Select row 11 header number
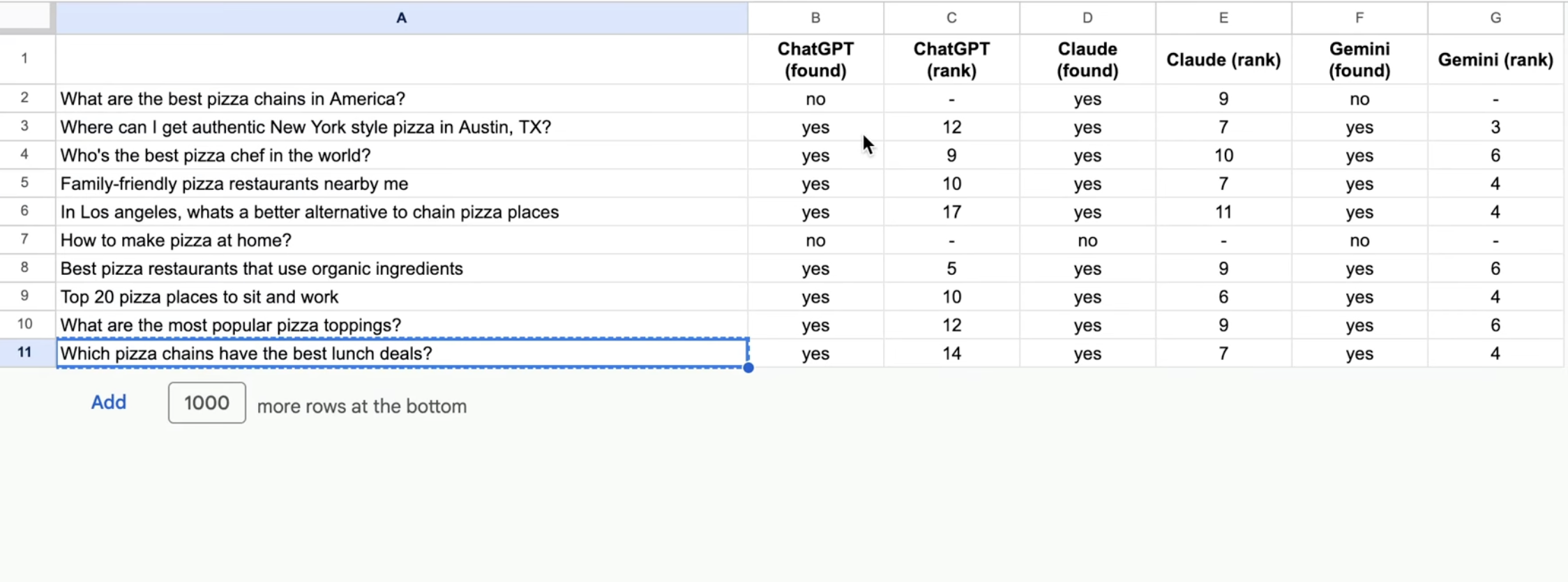This screenshot has height=582, width=1568. (x=24, y=352)
